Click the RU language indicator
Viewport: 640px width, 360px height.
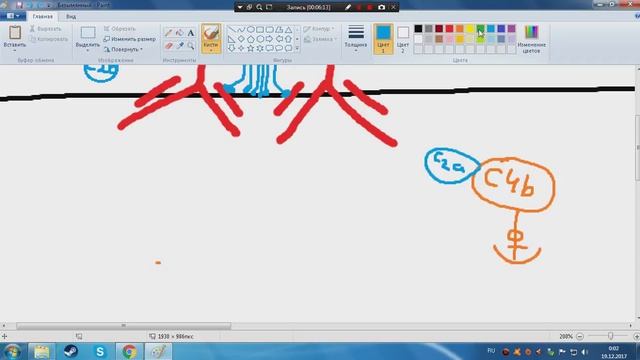click(491, 351)
